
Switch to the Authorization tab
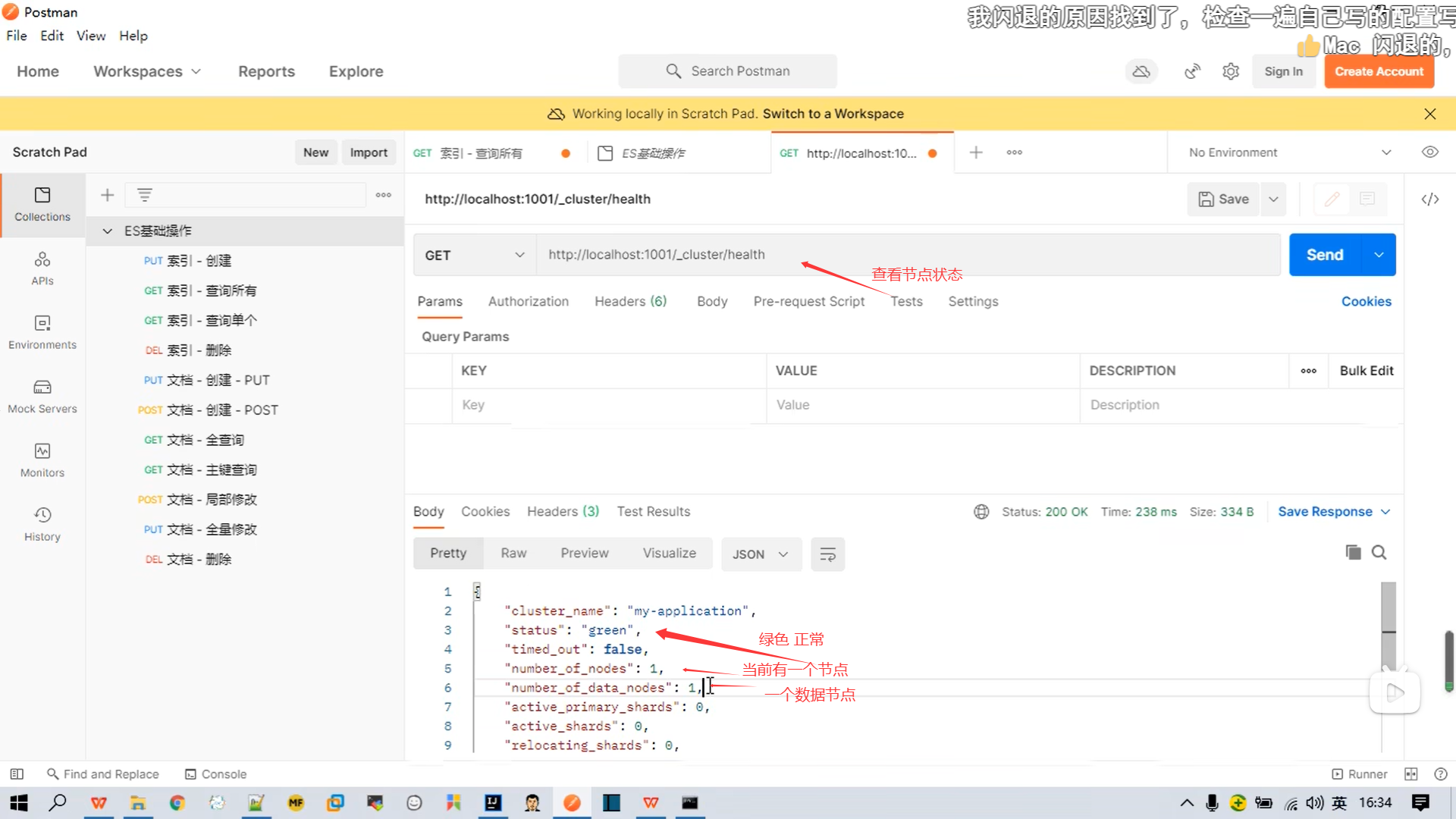click(528, 301)
